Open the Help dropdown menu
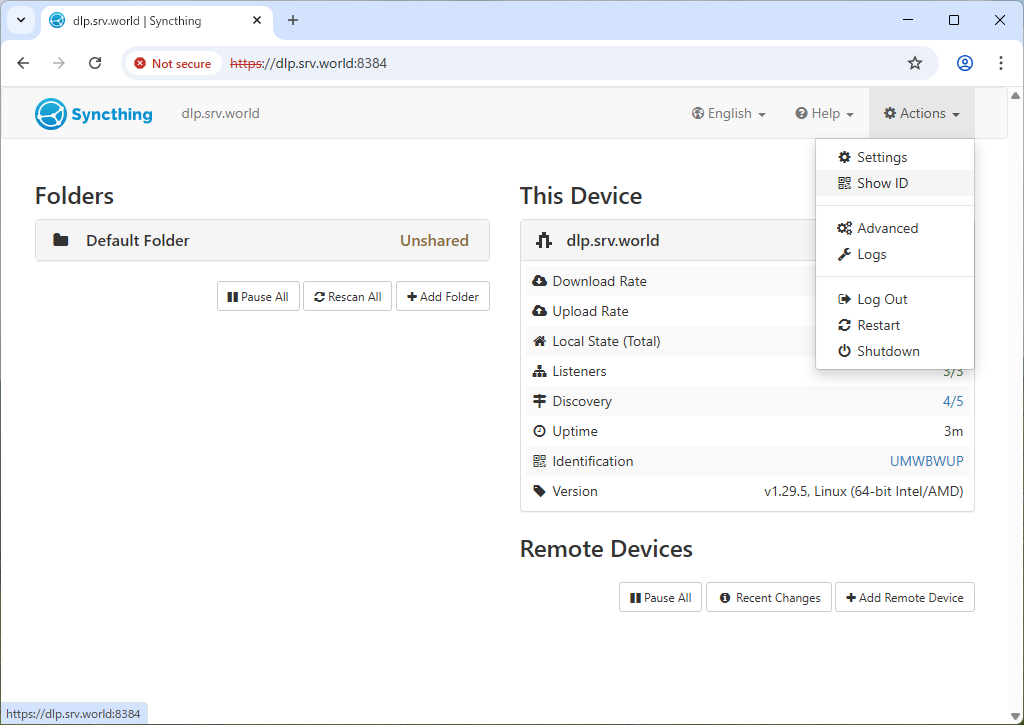Screen dimensions: 1024x725 [x=824, y=114]
